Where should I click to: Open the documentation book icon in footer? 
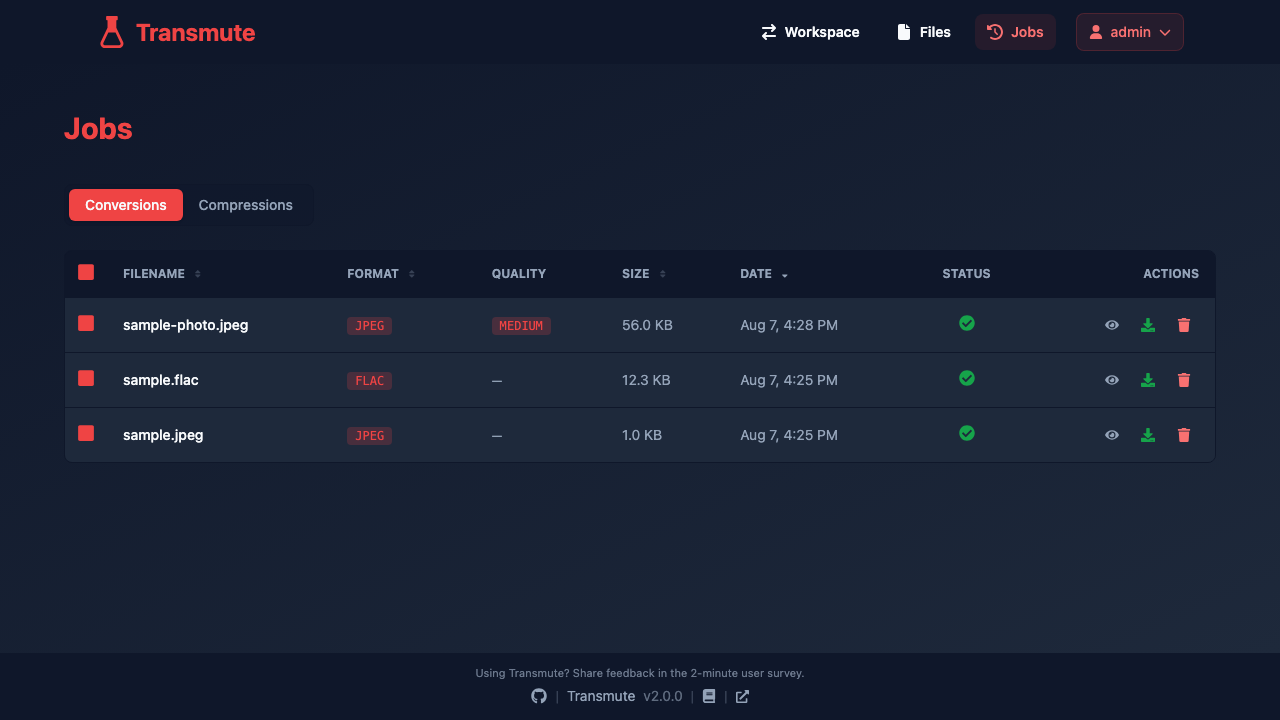pos(709,696)
